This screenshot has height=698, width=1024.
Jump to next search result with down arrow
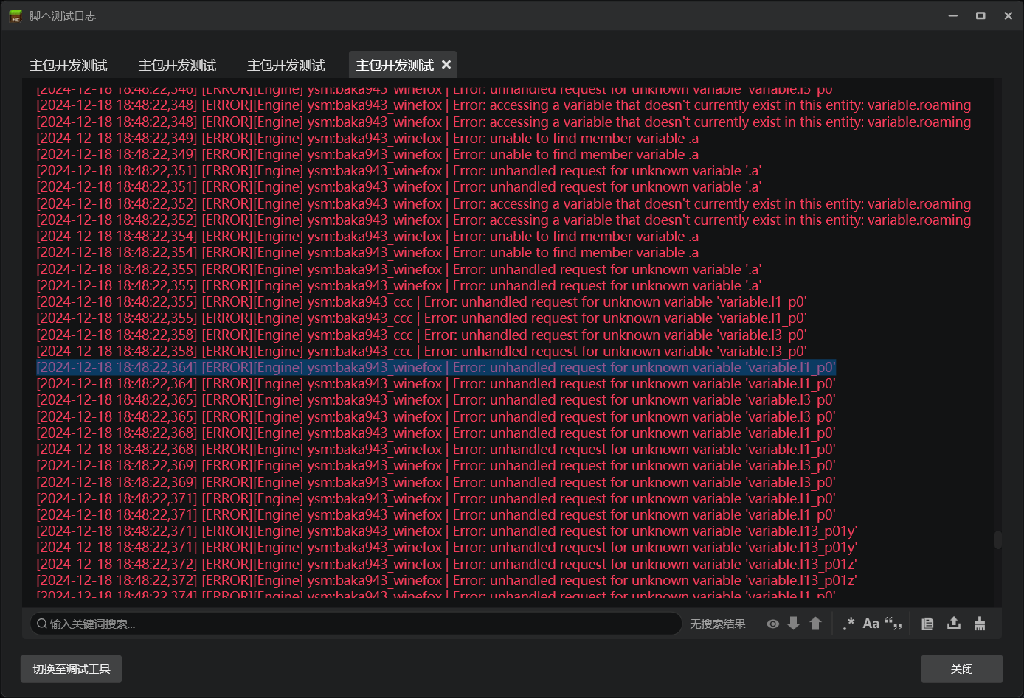pos(794,624)
